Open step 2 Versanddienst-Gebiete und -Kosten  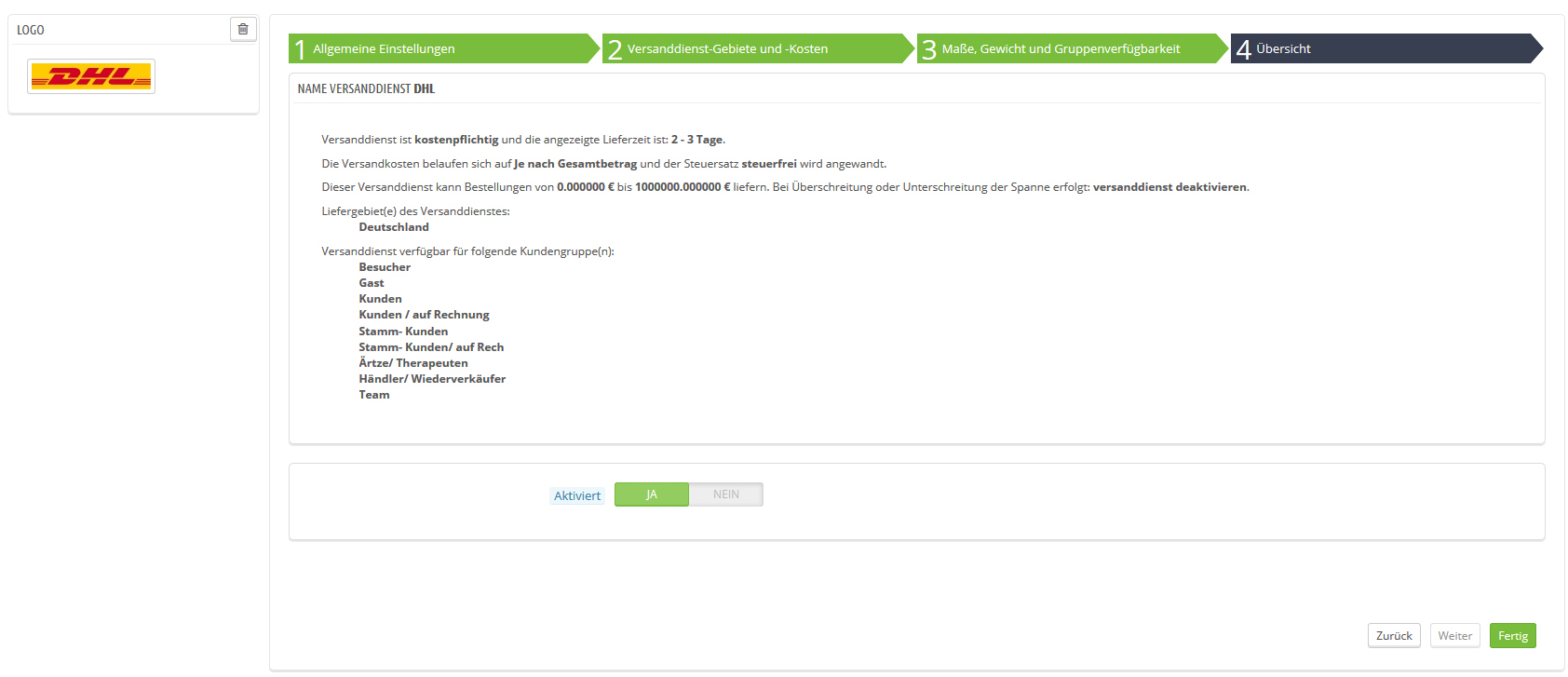click(x=756, y=48)
